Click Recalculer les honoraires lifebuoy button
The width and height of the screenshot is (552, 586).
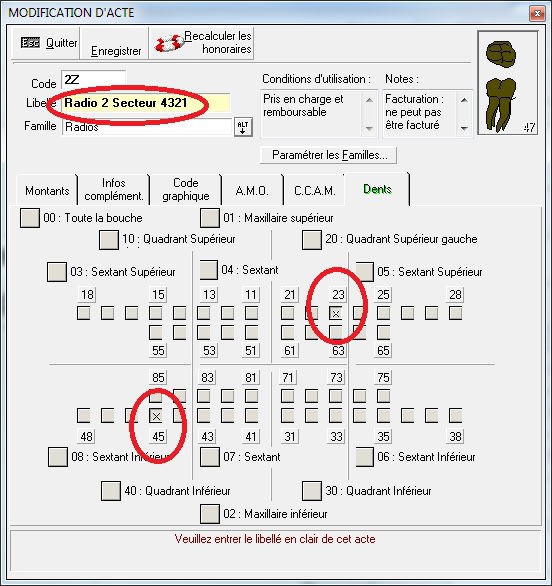[x=201, y=43]
